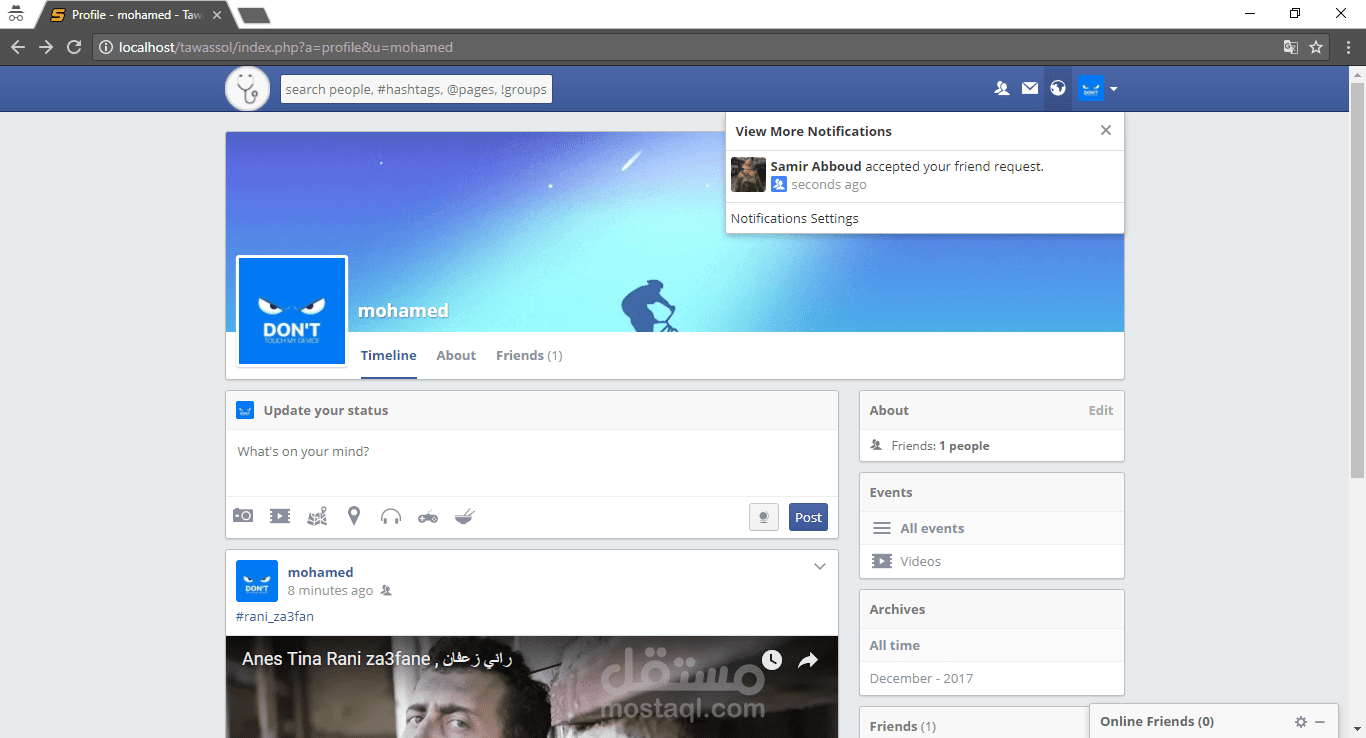
Task: Open post privacy globe button
Action: (x=764, y=517)
